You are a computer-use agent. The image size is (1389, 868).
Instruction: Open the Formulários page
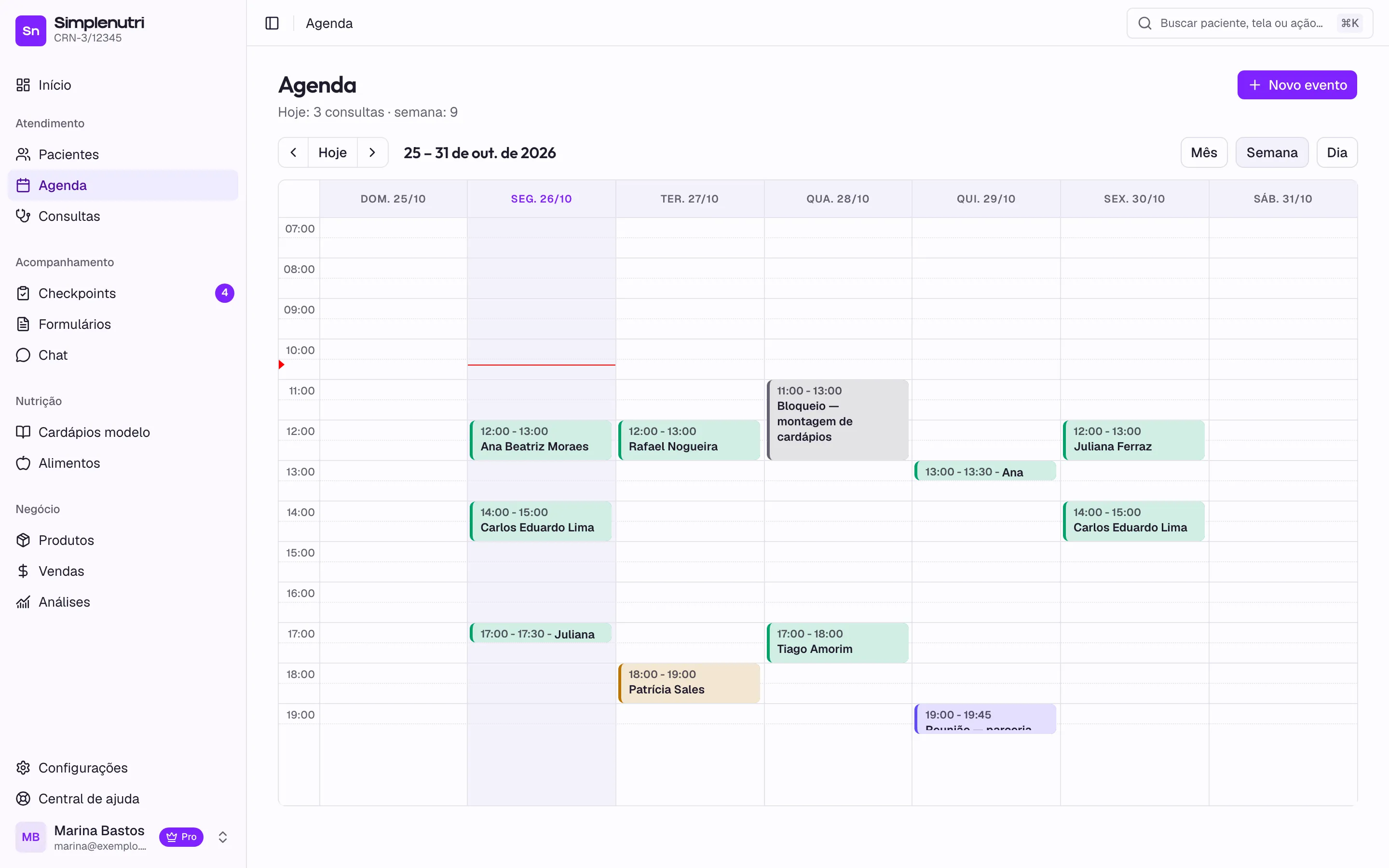coord(123,325)
